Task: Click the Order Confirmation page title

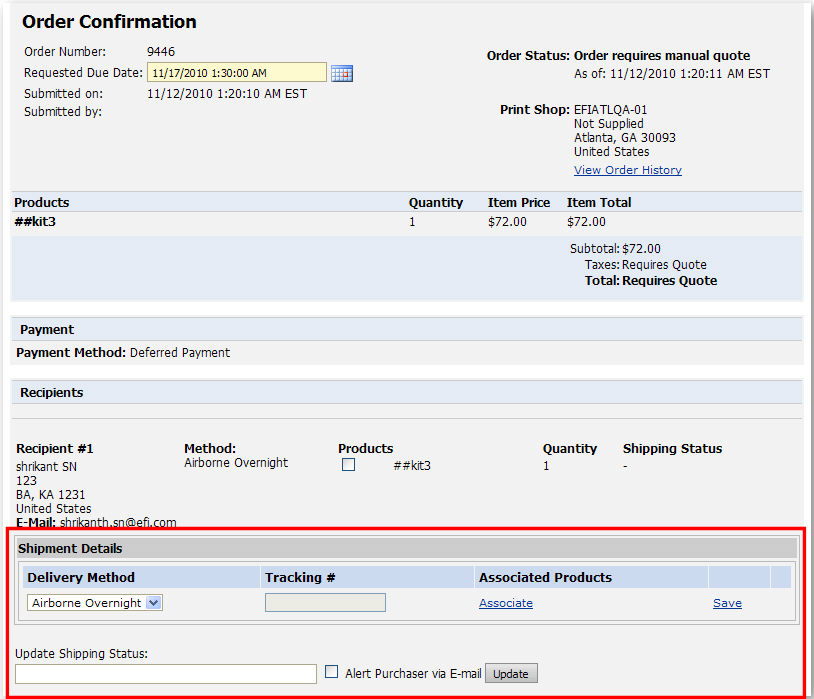Action: point(108,21)
